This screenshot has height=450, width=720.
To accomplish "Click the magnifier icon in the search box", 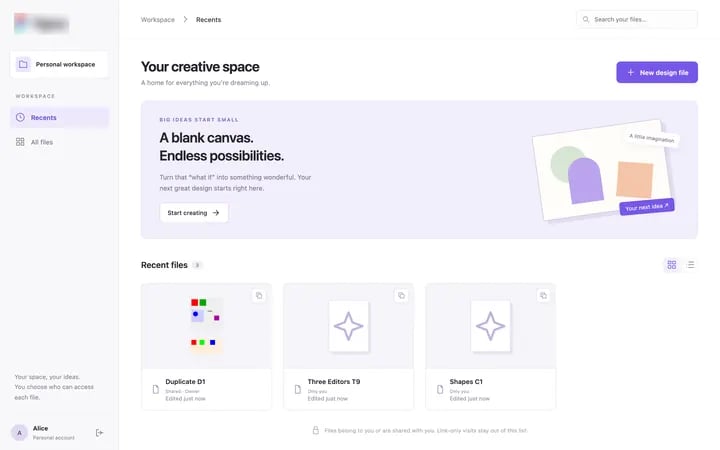I will [586, 19].
